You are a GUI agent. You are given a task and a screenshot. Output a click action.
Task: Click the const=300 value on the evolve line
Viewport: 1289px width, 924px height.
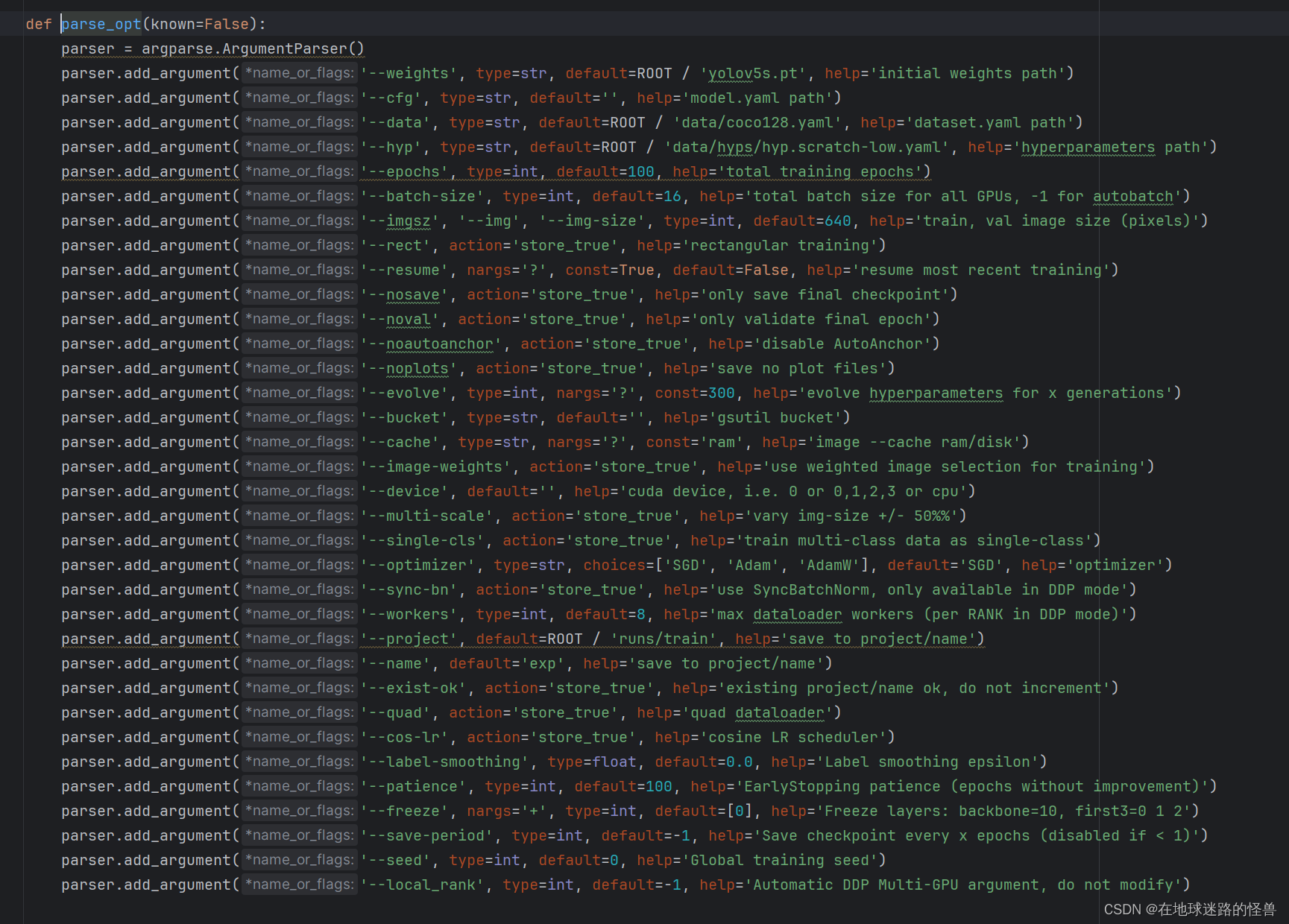[x=695, y=393]
